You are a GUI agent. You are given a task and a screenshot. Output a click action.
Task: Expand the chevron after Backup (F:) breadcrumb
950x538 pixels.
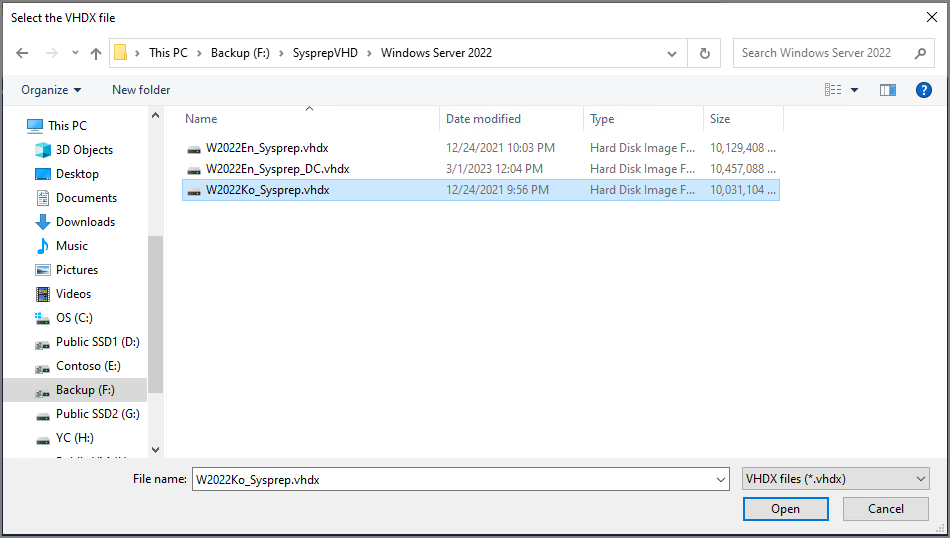coord(281,53)
